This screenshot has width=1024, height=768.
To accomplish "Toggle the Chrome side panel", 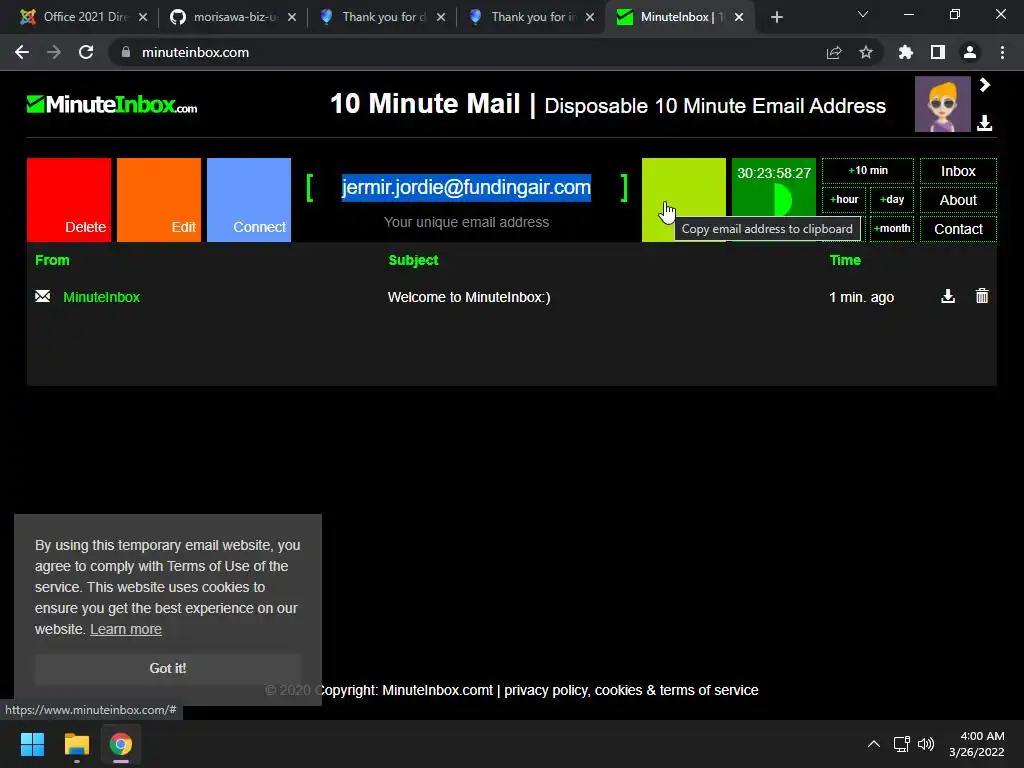I will 938,52.
